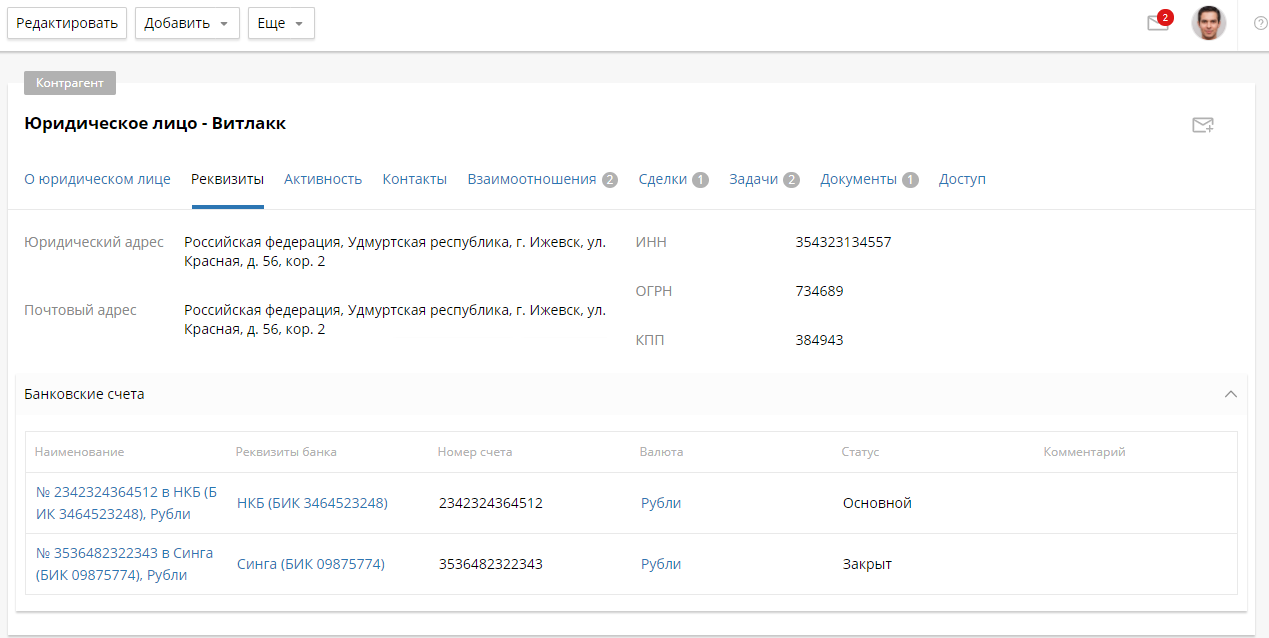Click Рубли link in the НКБ row
Image resolution: width=1269 pixels, height=638 pixels.
point(661,503)
